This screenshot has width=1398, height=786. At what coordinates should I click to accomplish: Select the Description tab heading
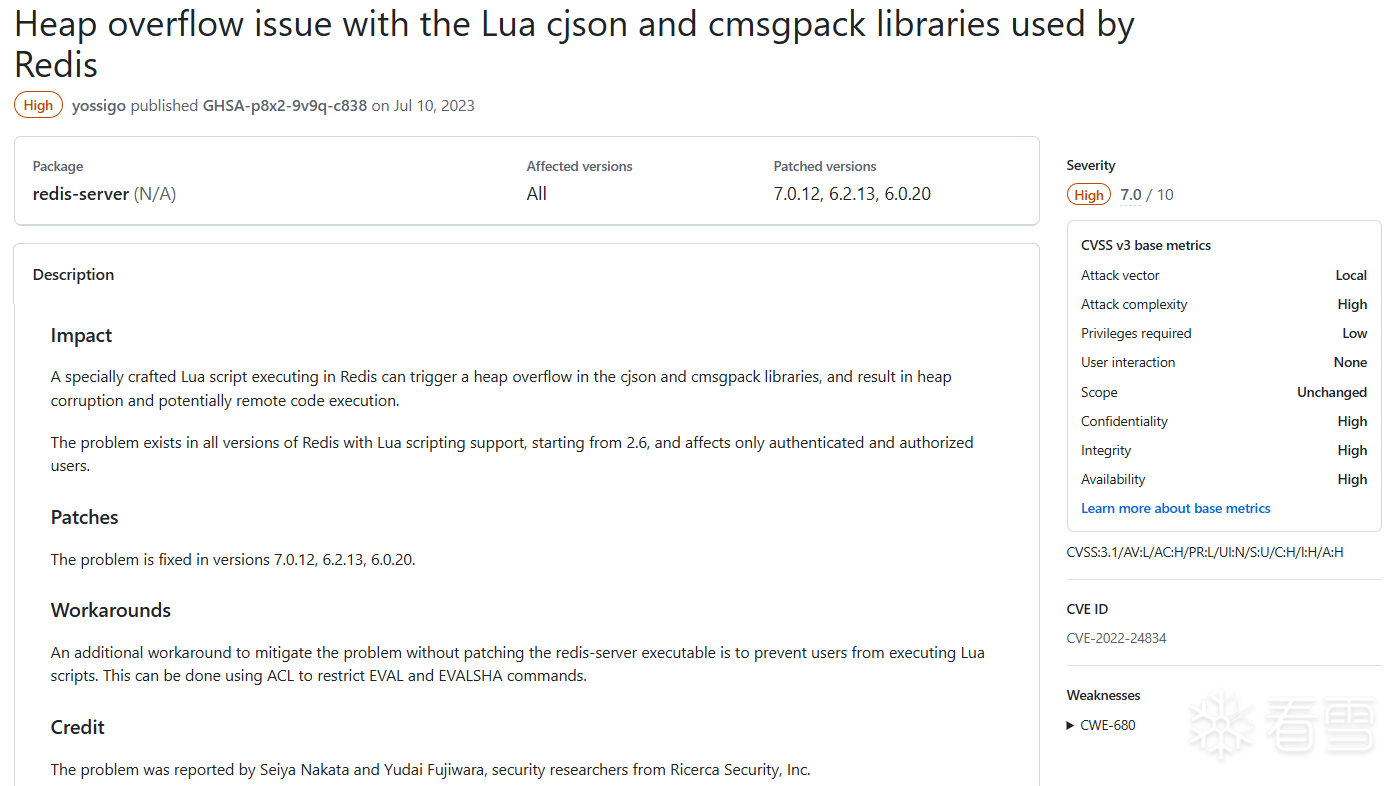pyautogui.click(x=73, y=274)
